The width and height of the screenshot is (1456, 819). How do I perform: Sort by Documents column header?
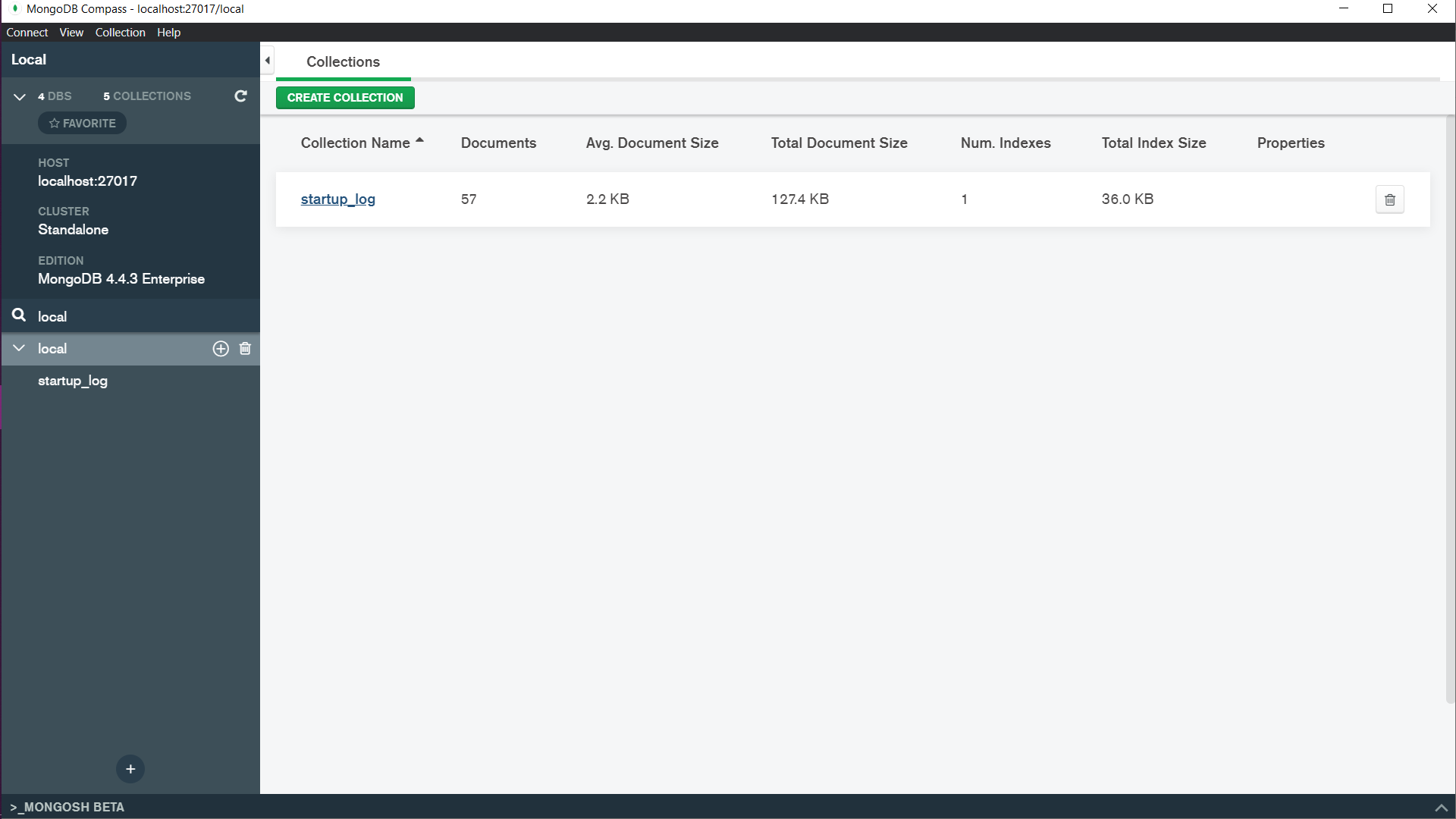click(498, 143)
